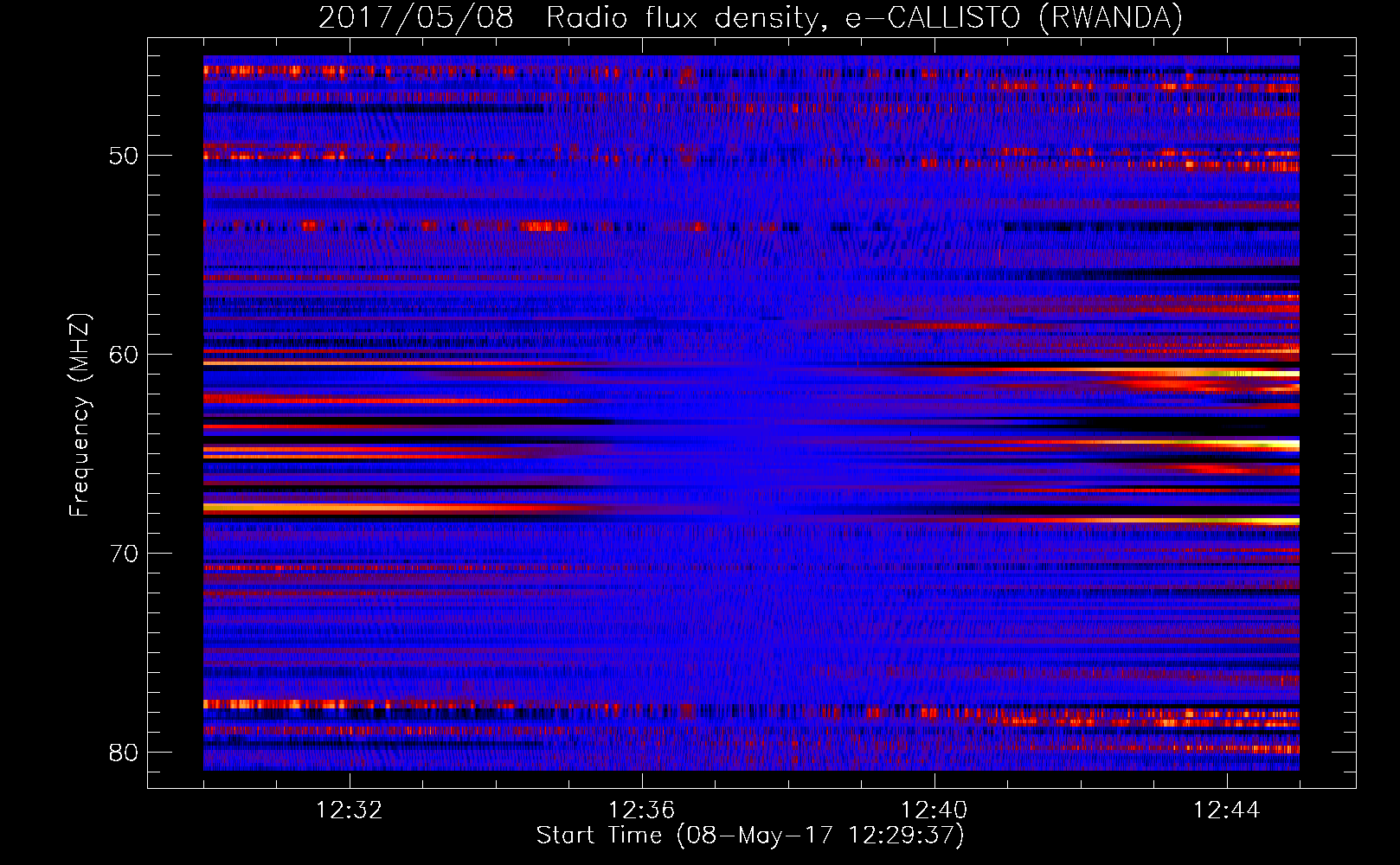Click the 60 frequency tick label
The width and height of the screenshot is (1400, 865).
click(x=124, y=356)
